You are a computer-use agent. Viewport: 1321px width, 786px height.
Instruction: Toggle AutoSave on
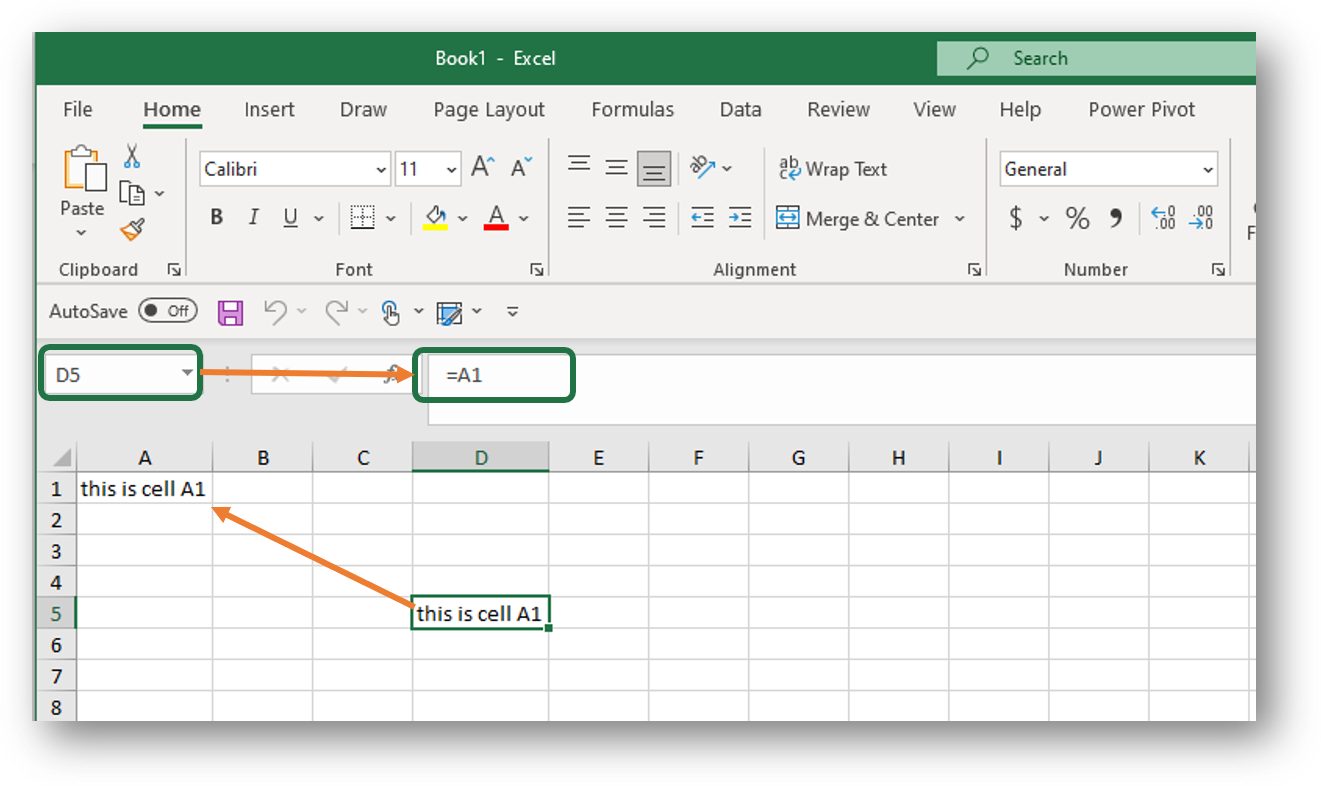tap(167, 310)
